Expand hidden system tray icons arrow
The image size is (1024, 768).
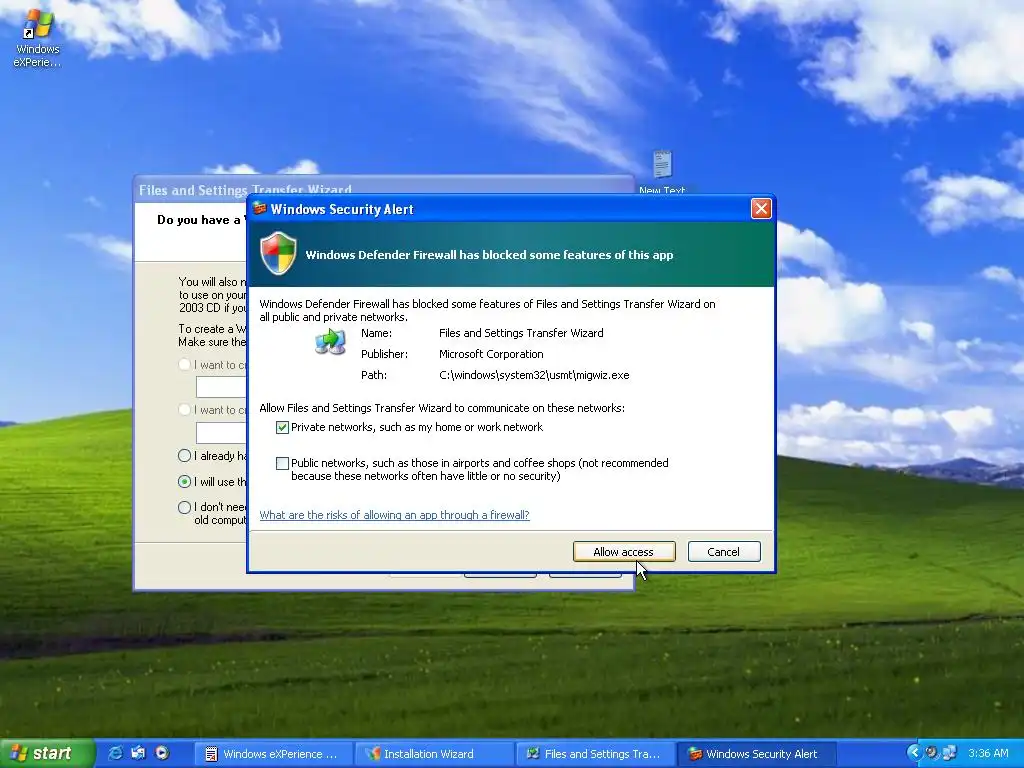click(914, 753)
